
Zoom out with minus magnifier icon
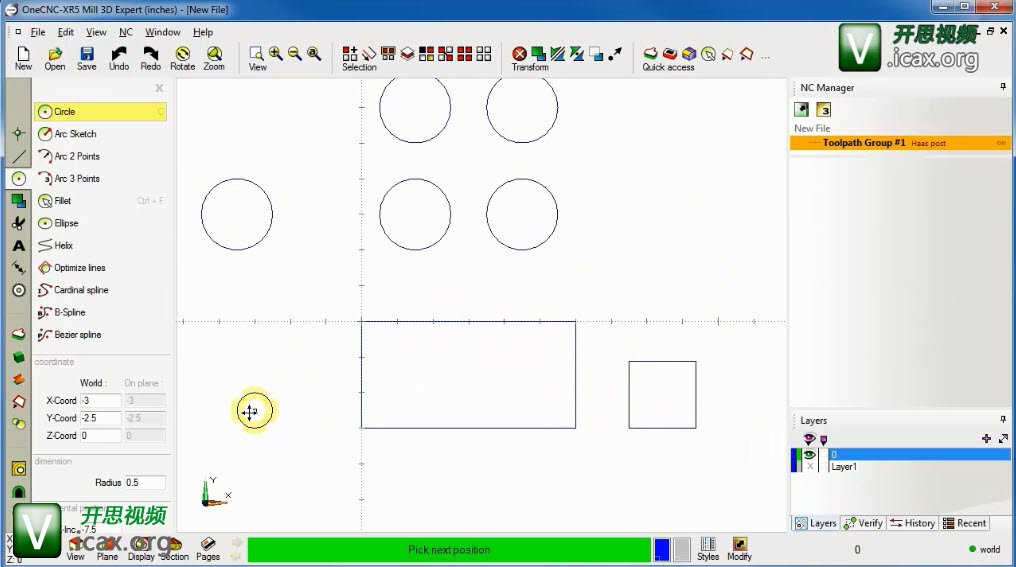coord(295,54)
